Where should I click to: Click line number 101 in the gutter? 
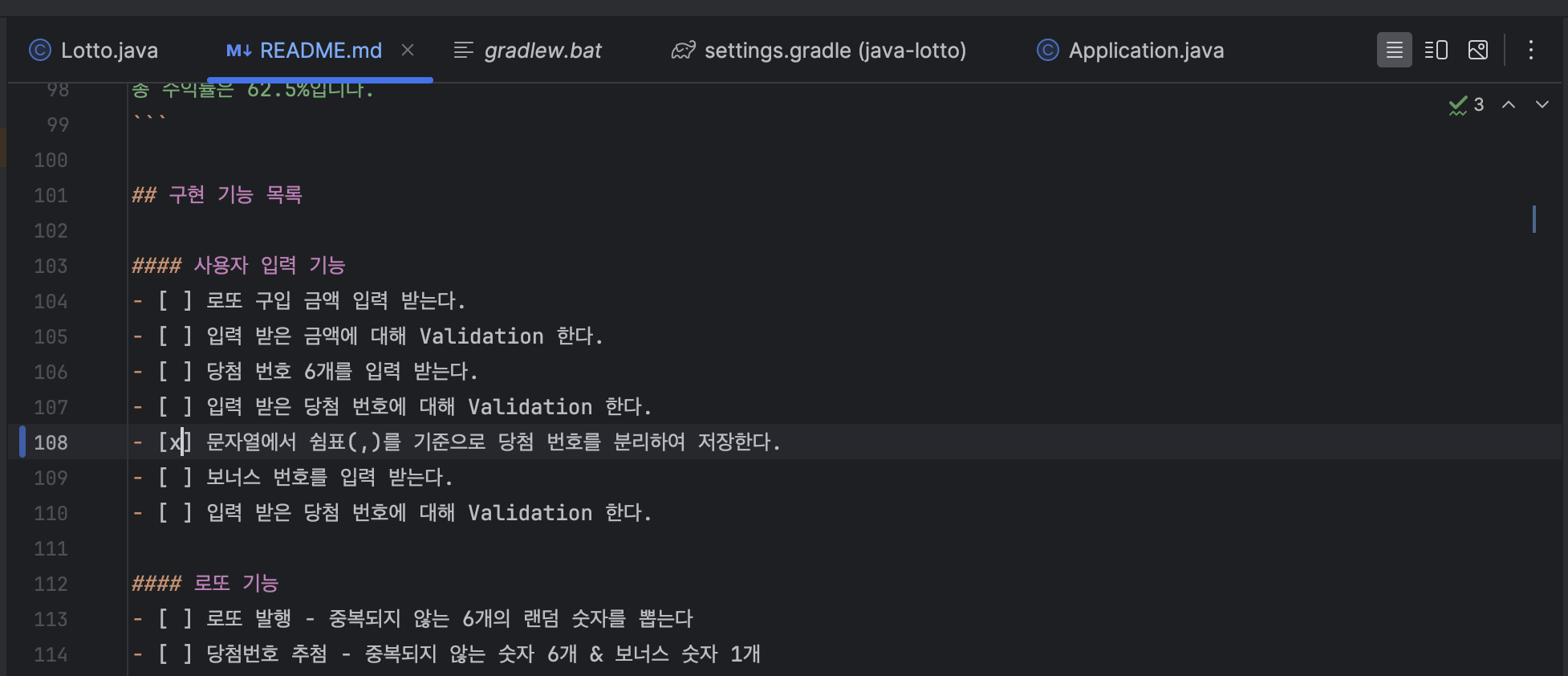point(51,195)
